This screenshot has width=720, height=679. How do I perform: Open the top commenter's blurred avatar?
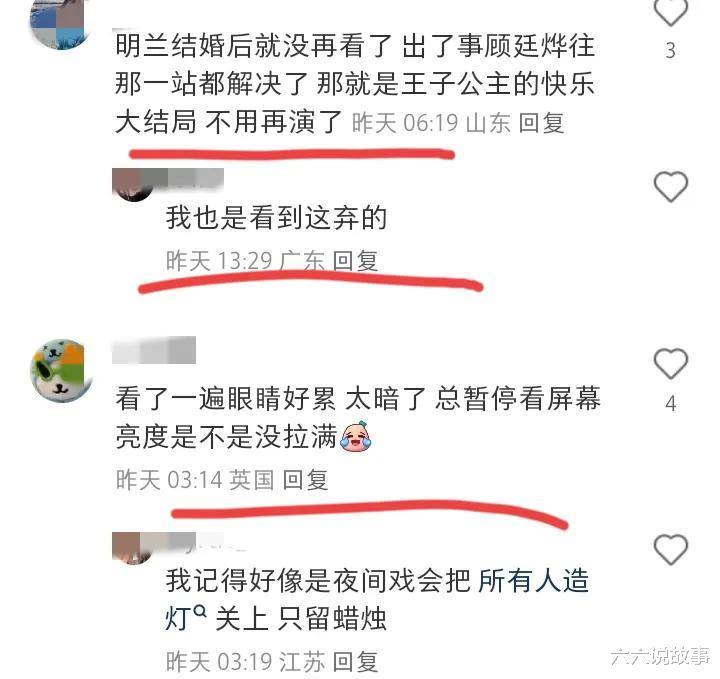(60, 21)
